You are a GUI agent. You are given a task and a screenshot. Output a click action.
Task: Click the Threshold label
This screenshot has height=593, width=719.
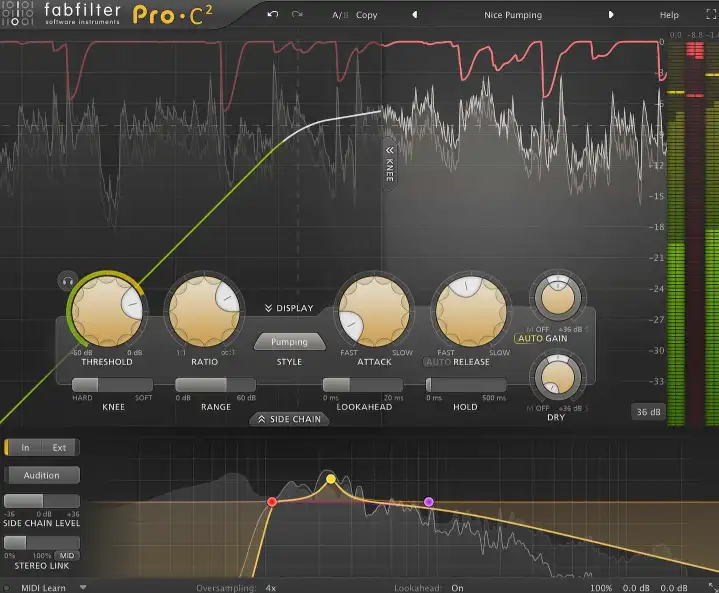pos(107,362)
